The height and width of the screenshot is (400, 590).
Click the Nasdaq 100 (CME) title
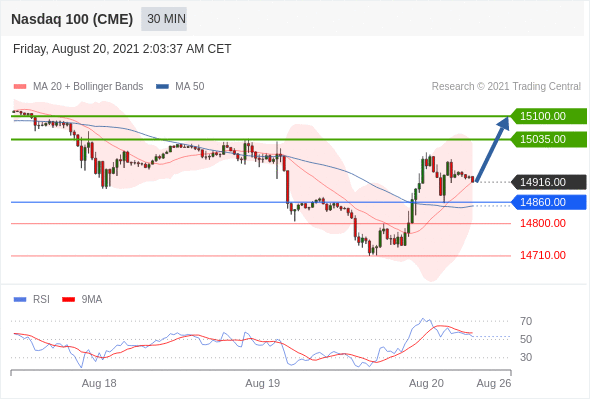tap(72, 19)
